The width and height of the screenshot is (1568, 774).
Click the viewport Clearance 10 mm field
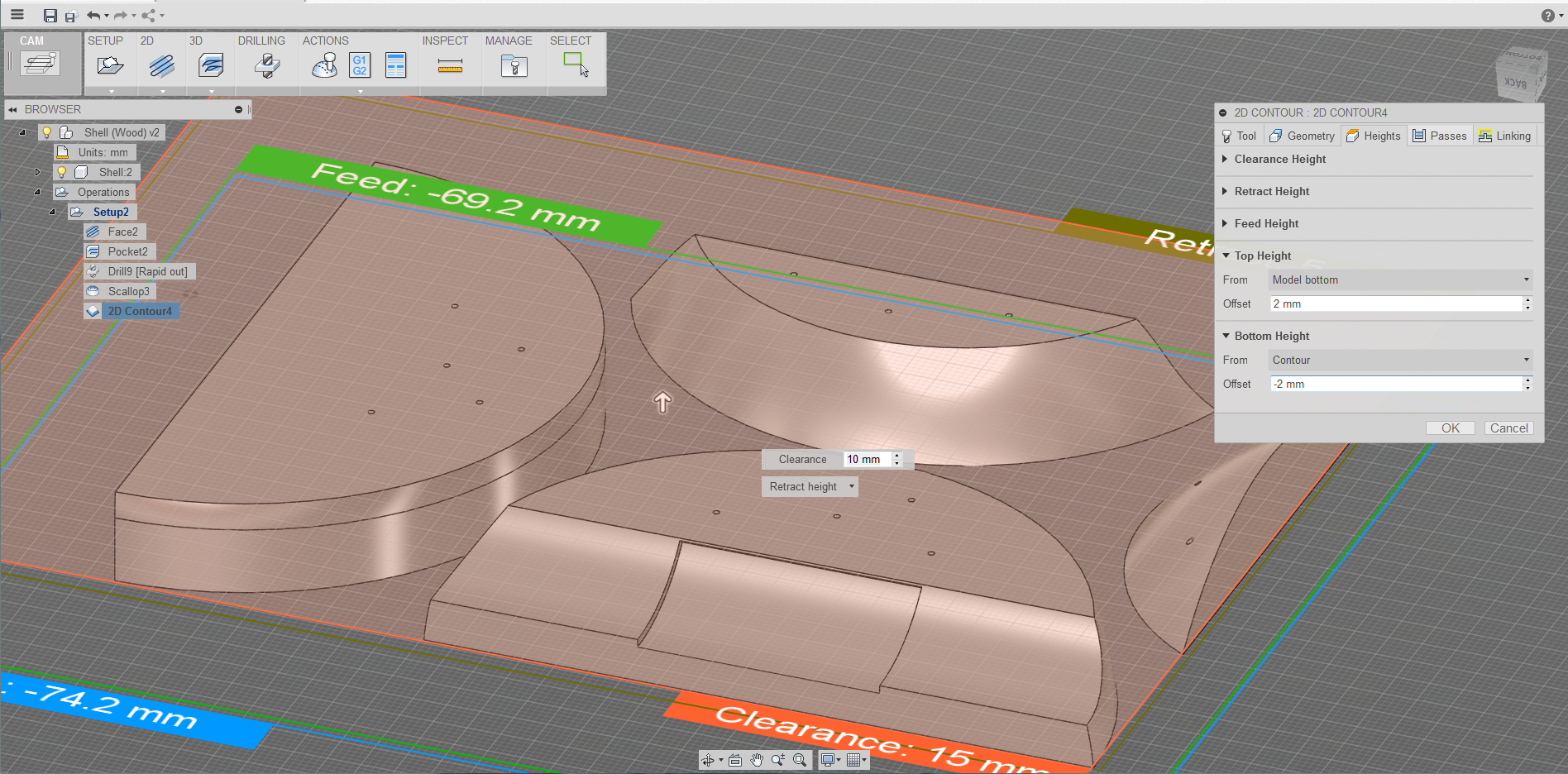click(867, 460)
